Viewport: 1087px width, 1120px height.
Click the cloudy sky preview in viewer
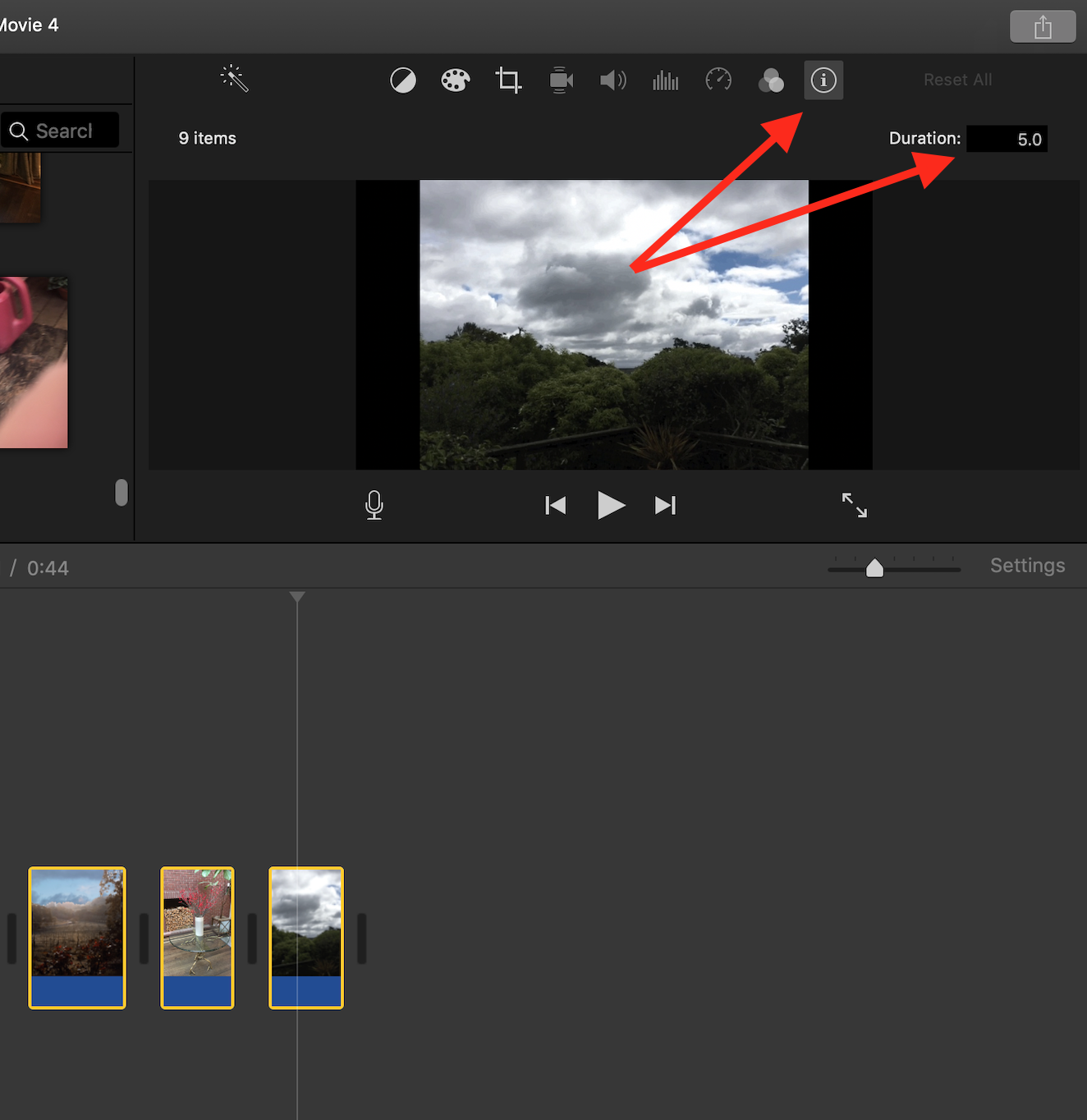pyautogui.click(x=614, y=324)
